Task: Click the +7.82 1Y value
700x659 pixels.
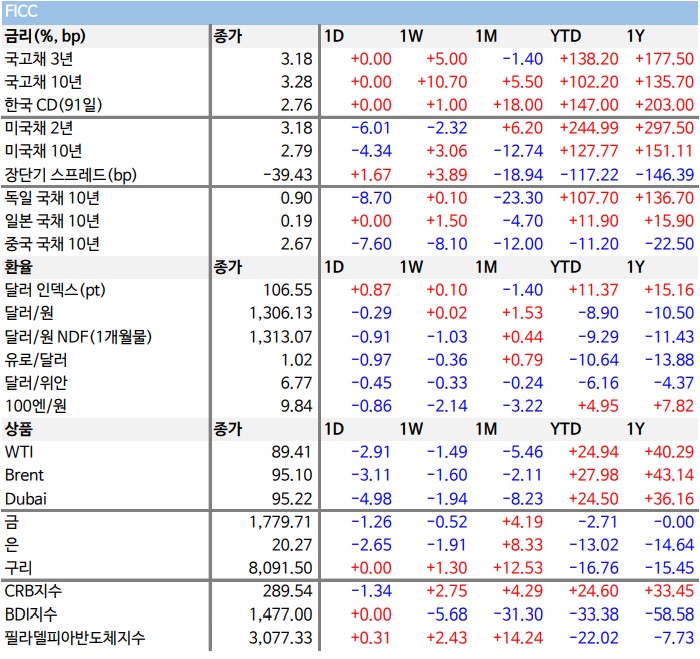Action: 673,406
